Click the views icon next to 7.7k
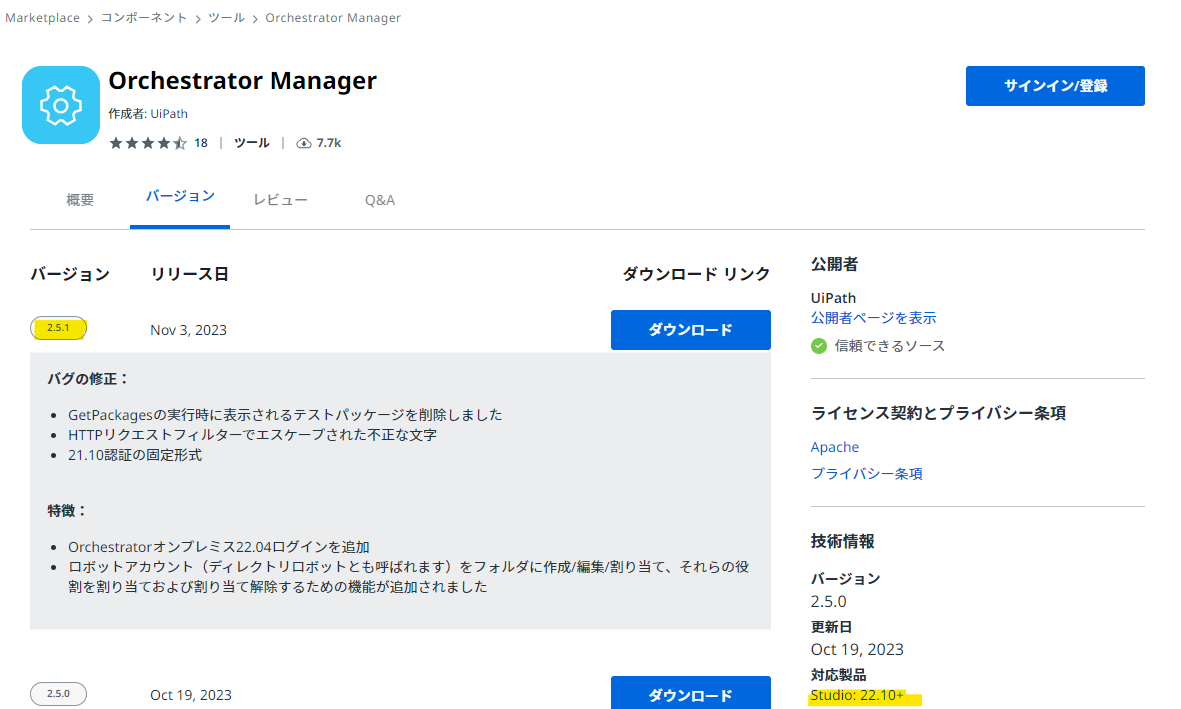Screen dimensions: 1181x709 click(304, 143)
